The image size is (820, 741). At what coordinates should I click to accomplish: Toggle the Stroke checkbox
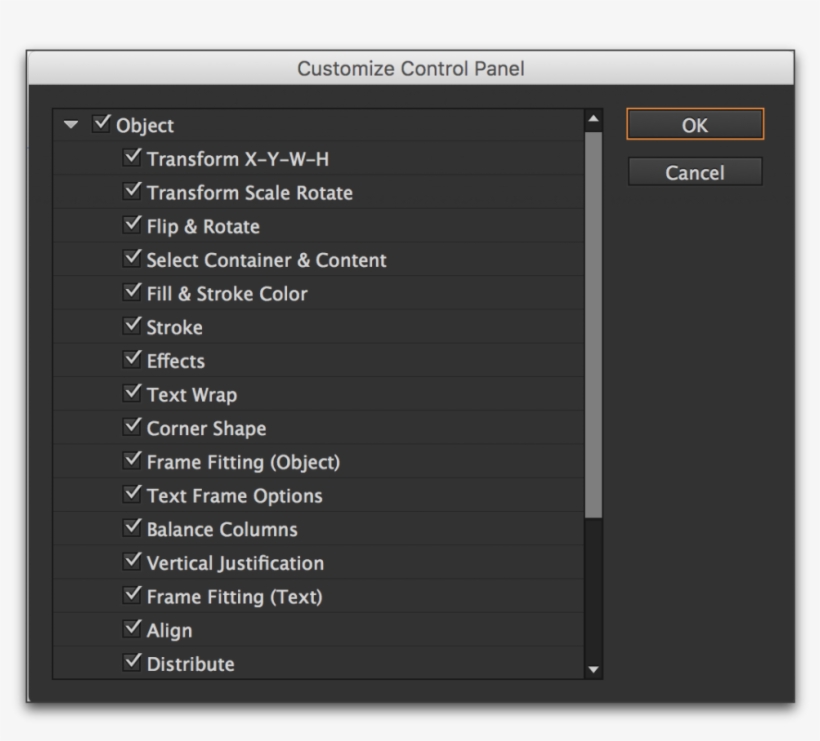pyautogui.click(x=131, y=327)
